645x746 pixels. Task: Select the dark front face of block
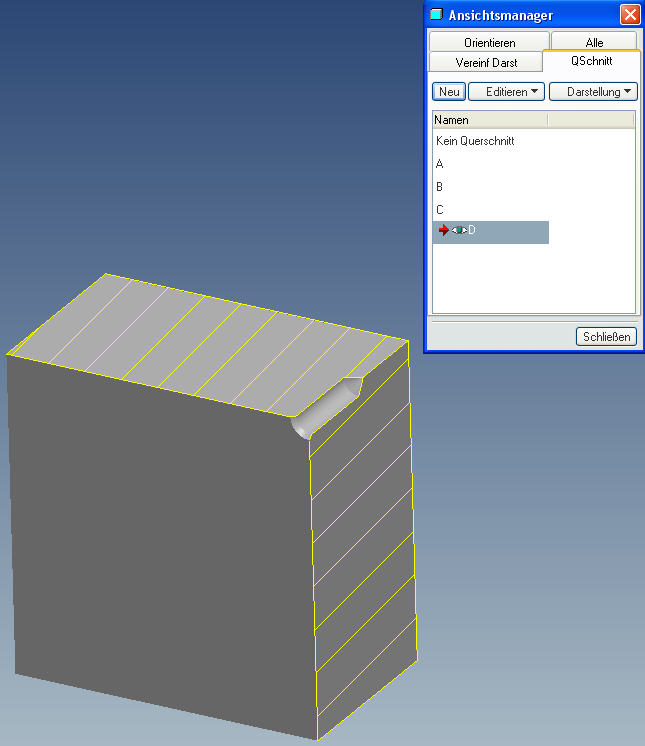162,547
